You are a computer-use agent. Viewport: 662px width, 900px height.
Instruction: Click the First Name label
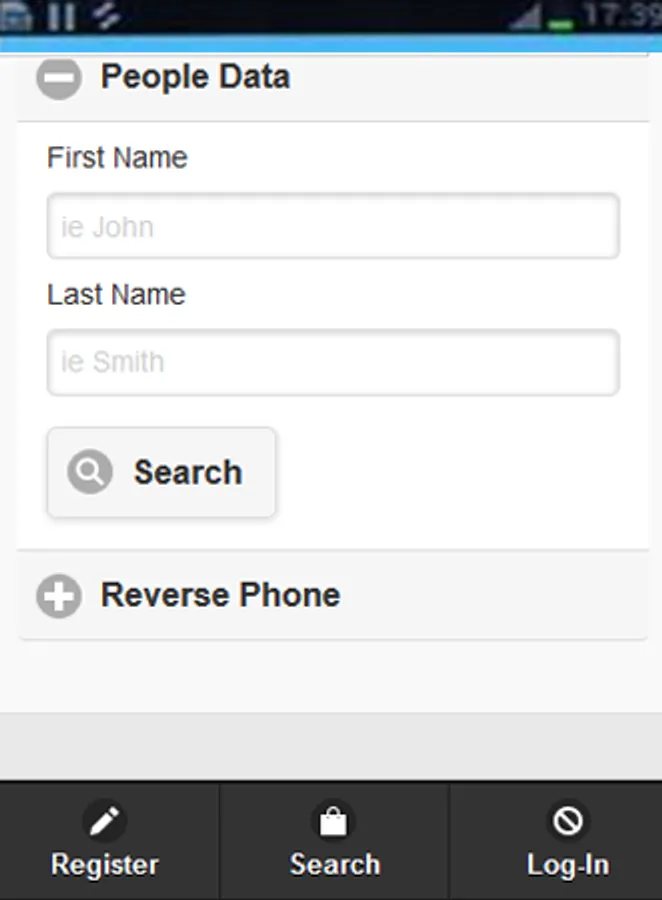point(117,158)
